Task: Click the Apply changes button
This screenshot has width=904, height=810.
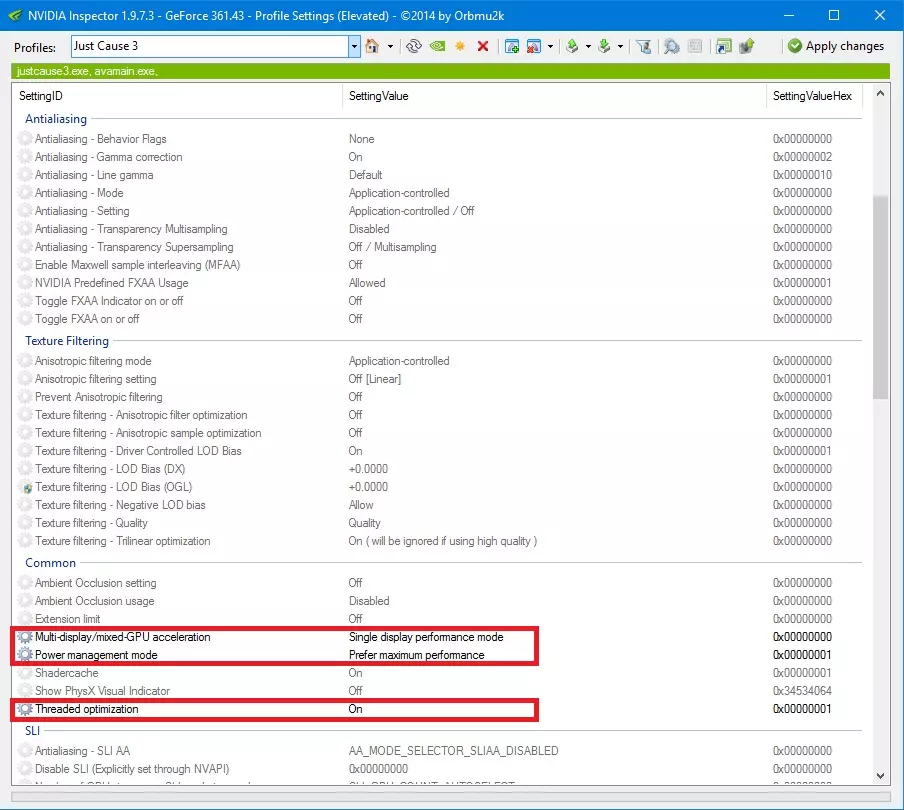Action: point(835,46)
